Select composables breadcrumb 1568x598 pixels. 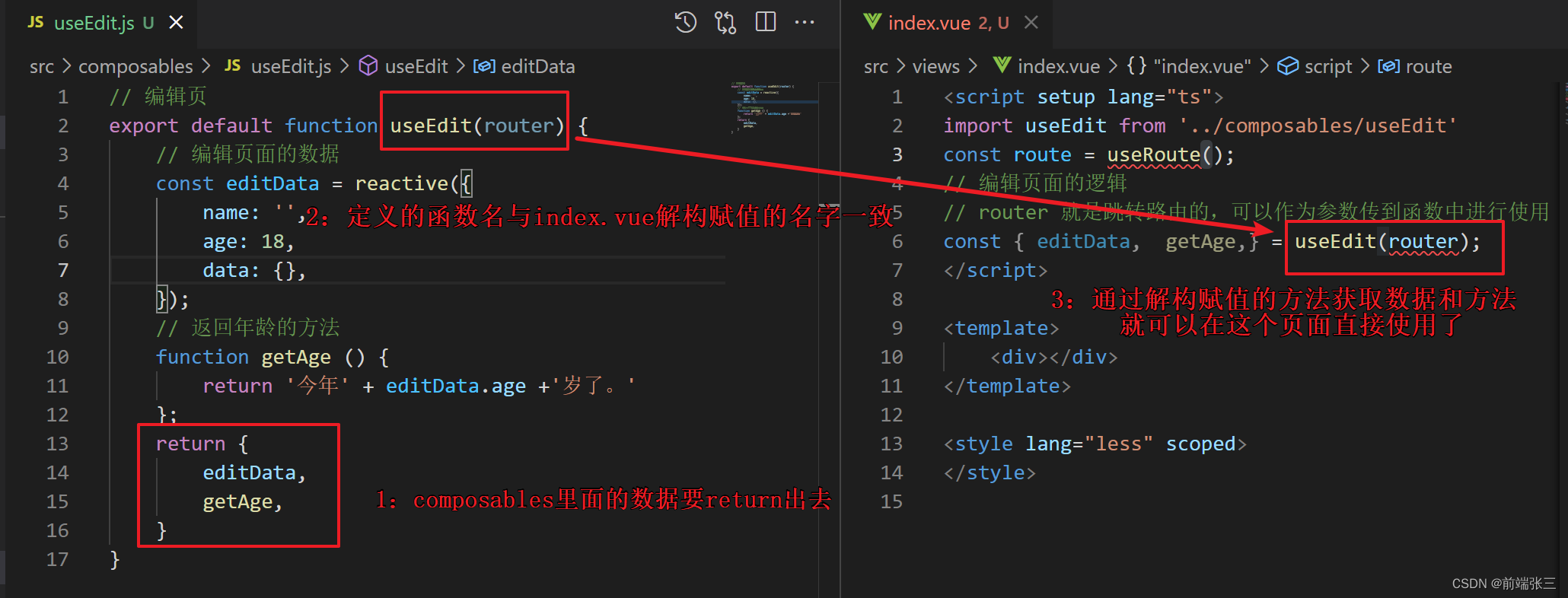tap(135, 67)
